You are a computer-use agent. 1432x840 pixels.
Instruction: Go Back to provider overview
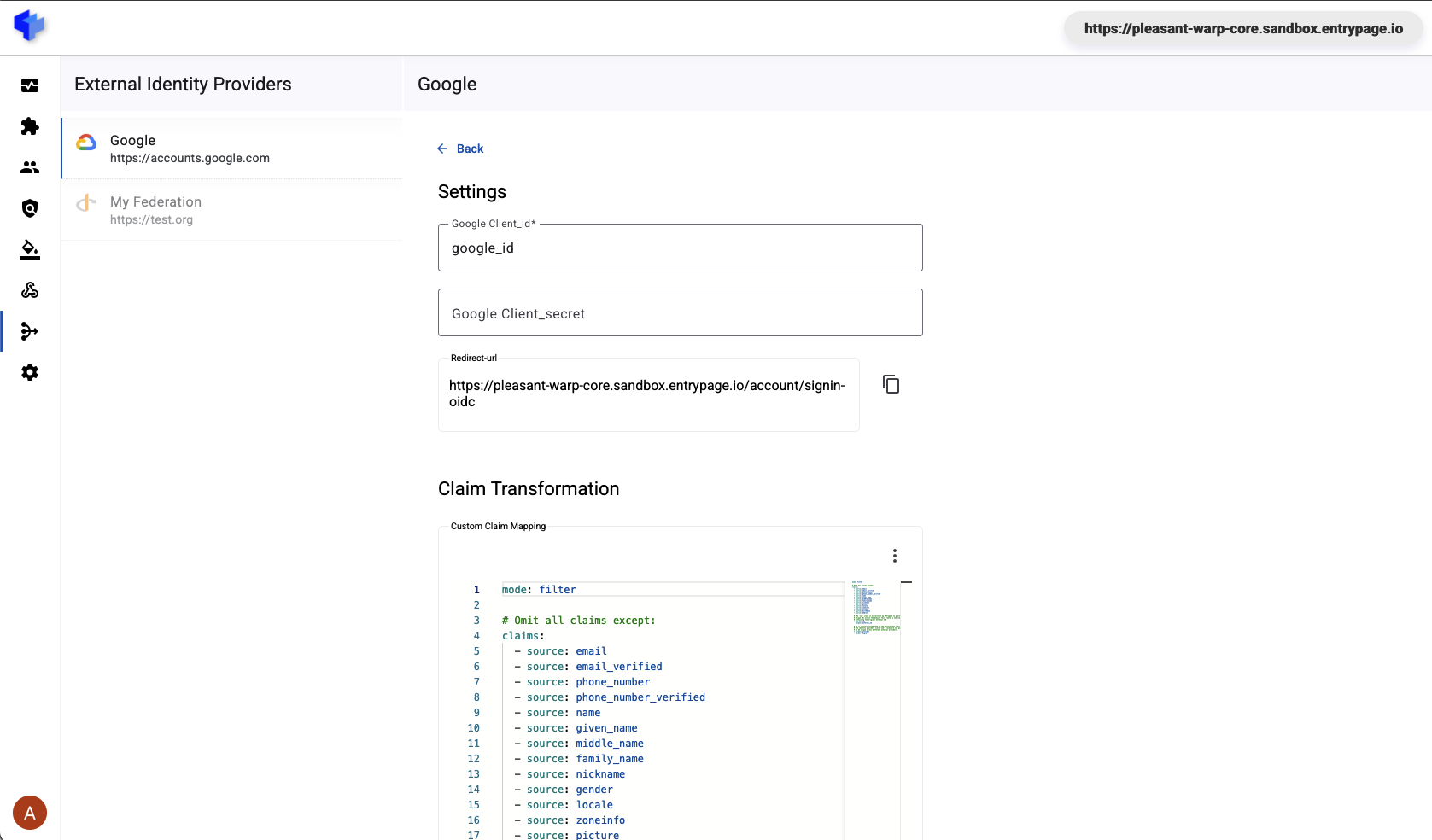click(x=460, y=149)
